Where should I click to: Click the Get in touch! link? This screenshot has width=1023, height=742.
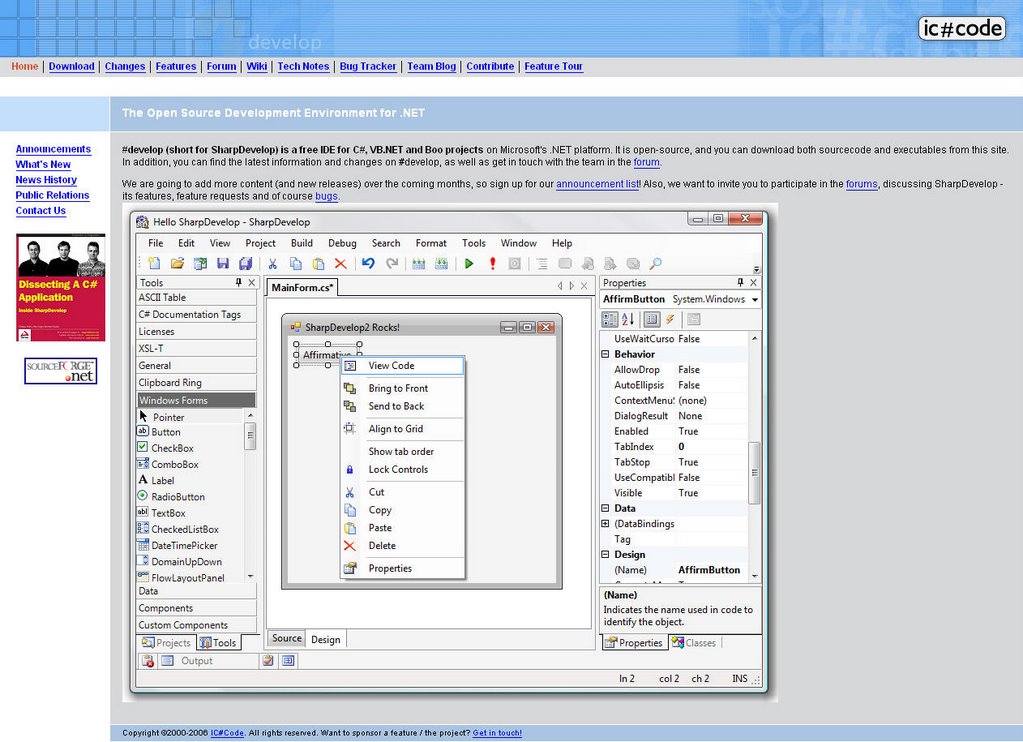(497, 733)
